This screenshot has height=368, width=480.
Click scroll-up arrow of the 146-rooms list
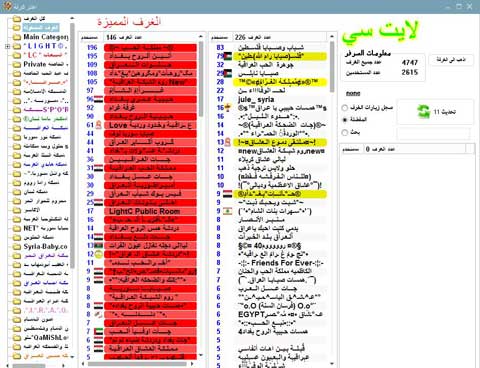pos(201,37)
